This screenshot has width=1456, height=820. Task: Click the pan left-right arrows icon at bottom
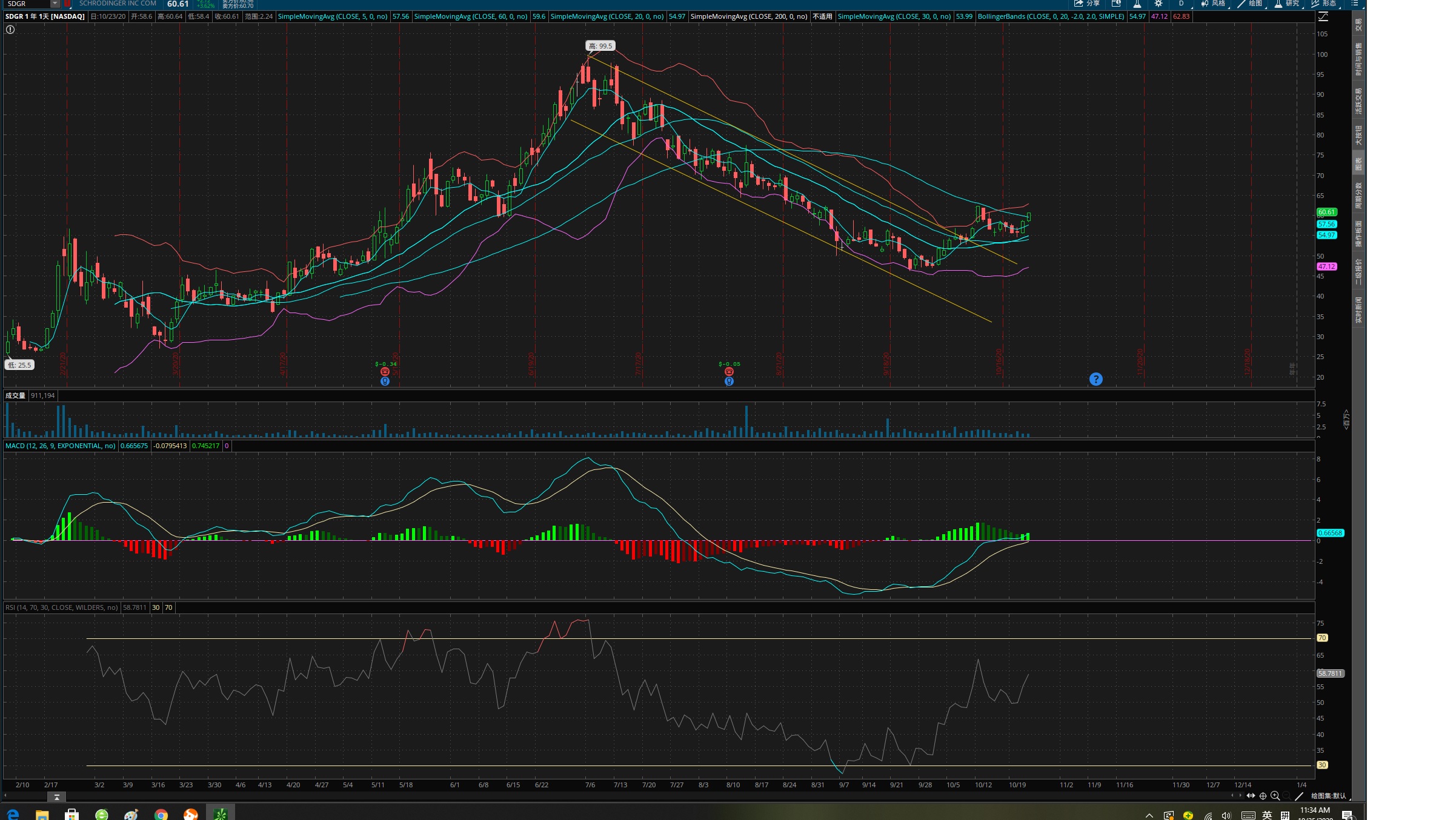[1251, 796]
